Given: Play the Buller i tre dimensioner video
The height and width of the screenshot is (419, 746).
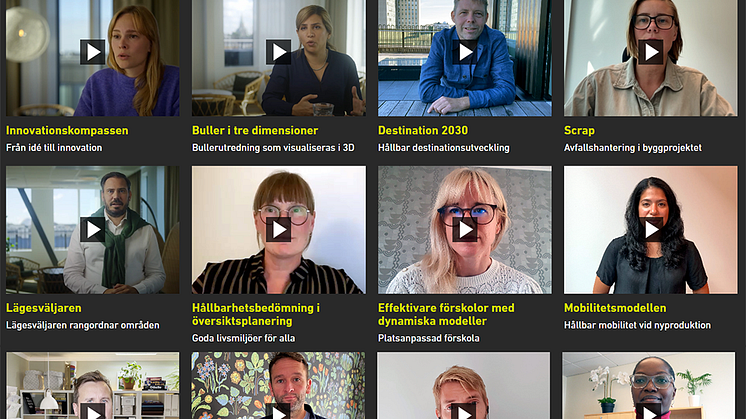Looking at the screenshot, I should 279,52.
